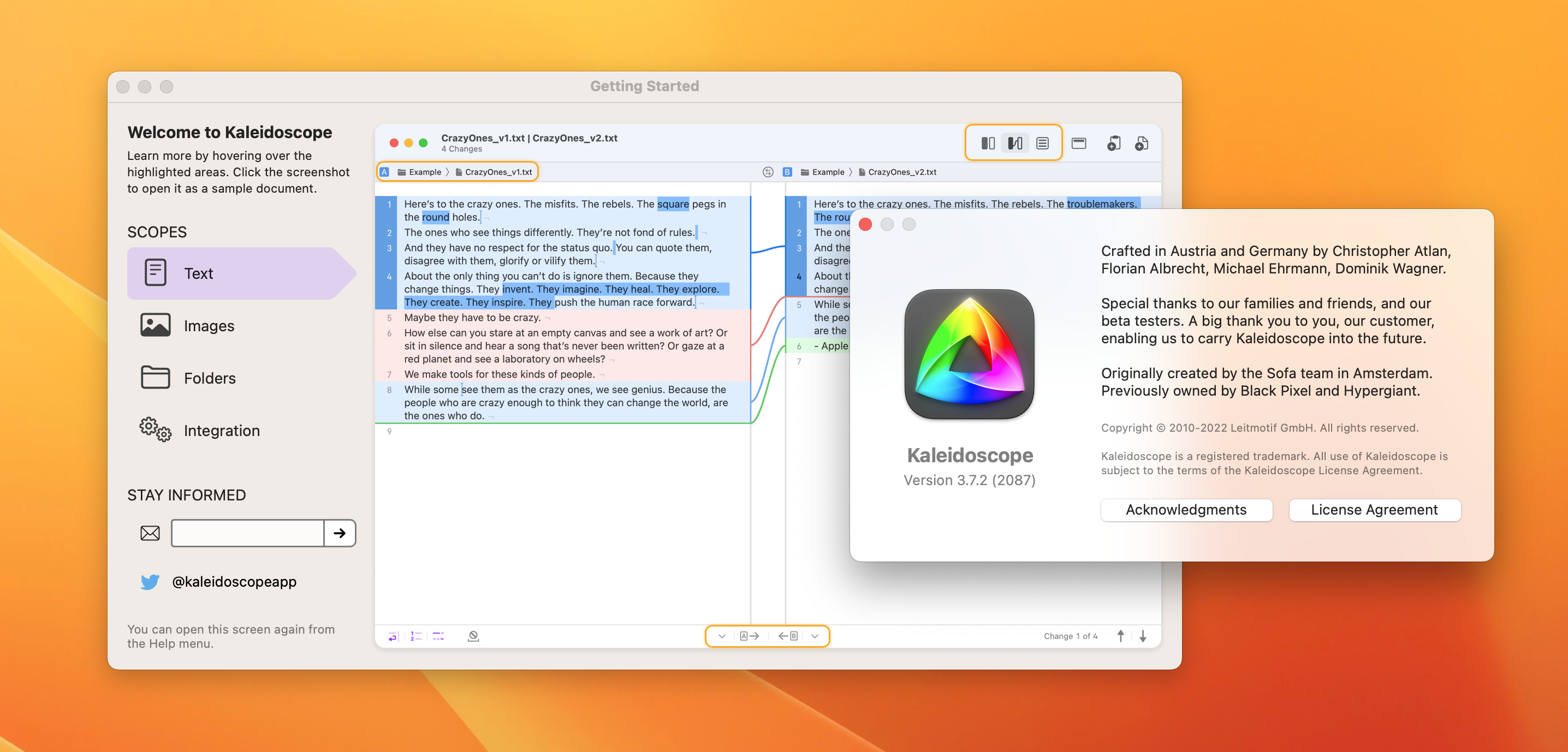This screenshot has width=1568, height=752.
Task: Click the License Agreement button
Action: (x=1375, y=510)
